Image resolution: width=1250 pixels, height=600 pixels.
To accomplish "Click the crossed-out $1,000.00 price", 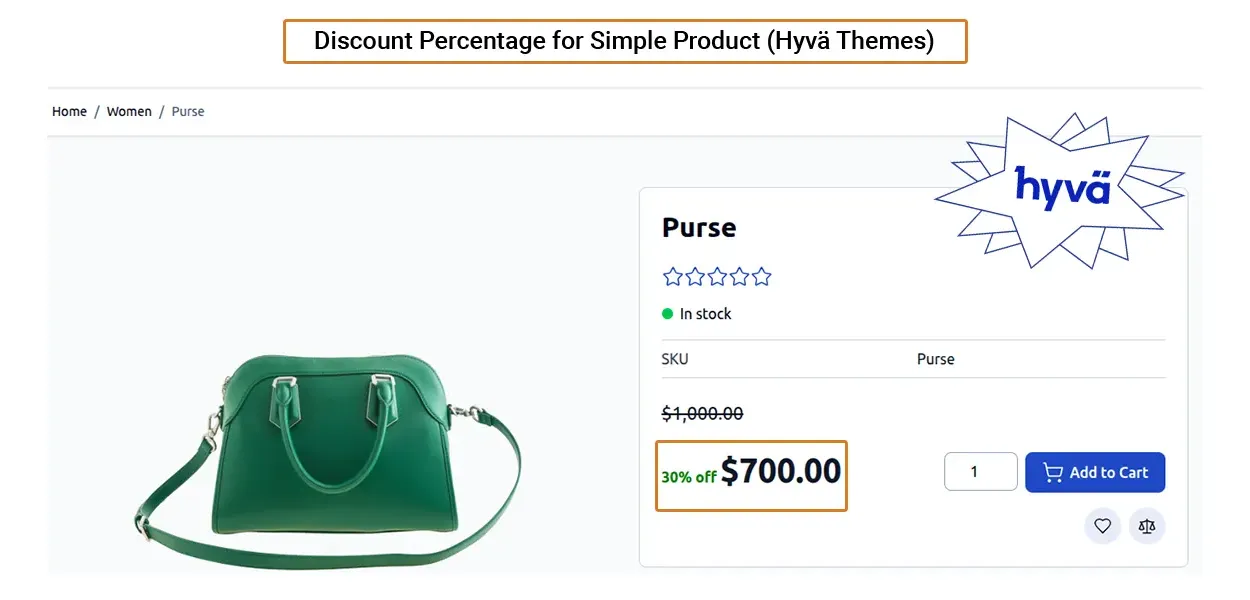I will click(x=702, y=414).
